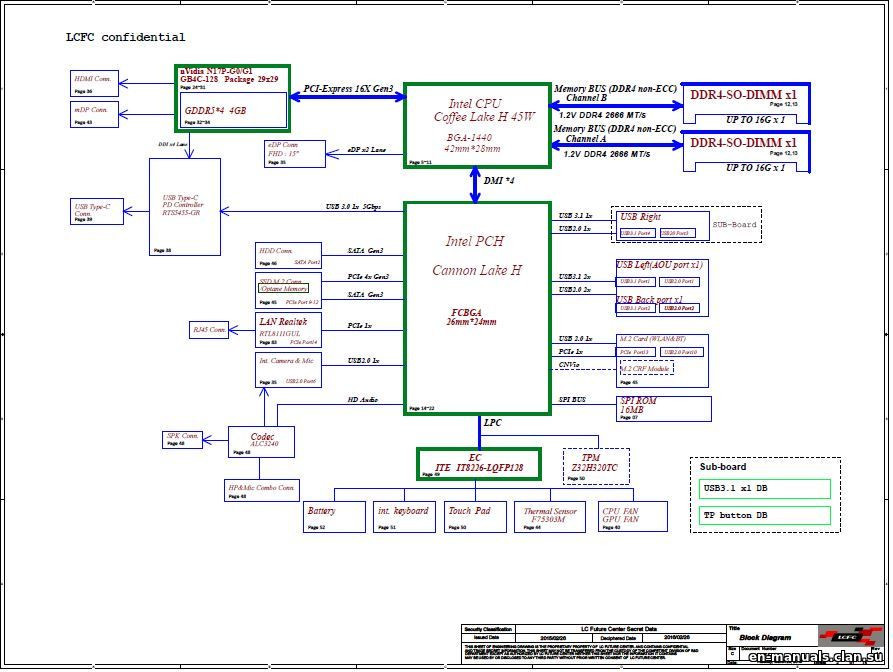Toggle the SUB-Board dashed region

[735, 225]
